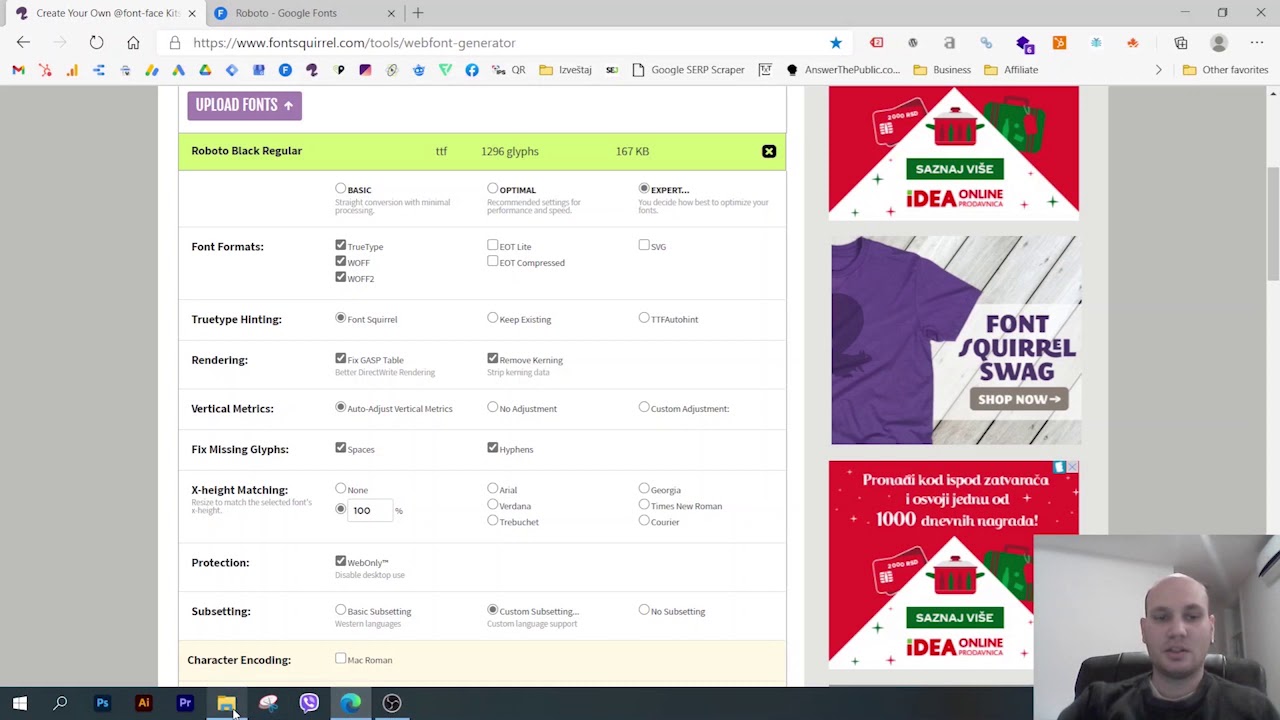Open Edge settings and more menu
Image resolution: width=1280 pixels, height=720 pixels.
(x=1257, y=43)
